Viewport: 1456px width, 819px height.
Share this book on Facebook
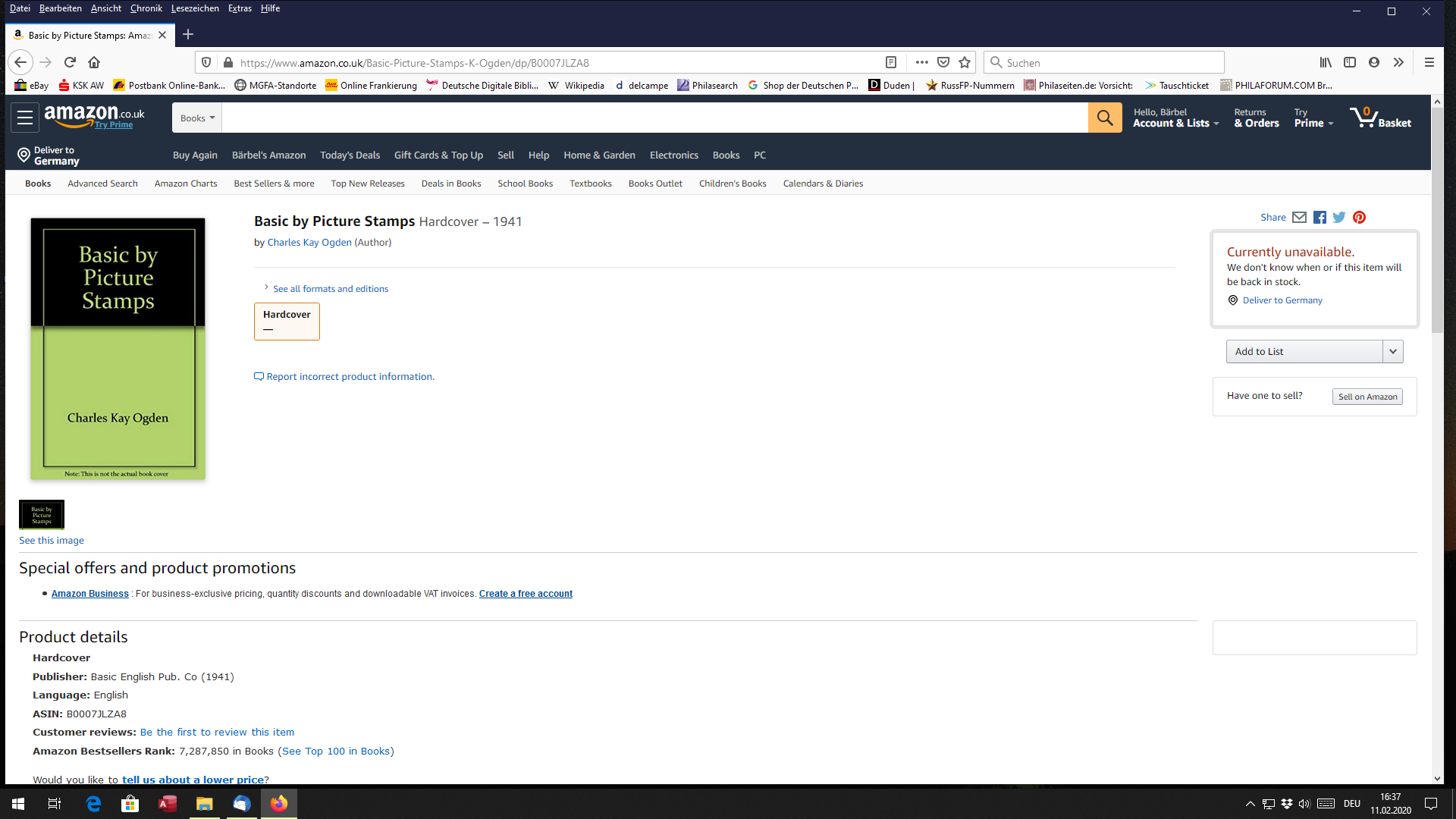1319,218
